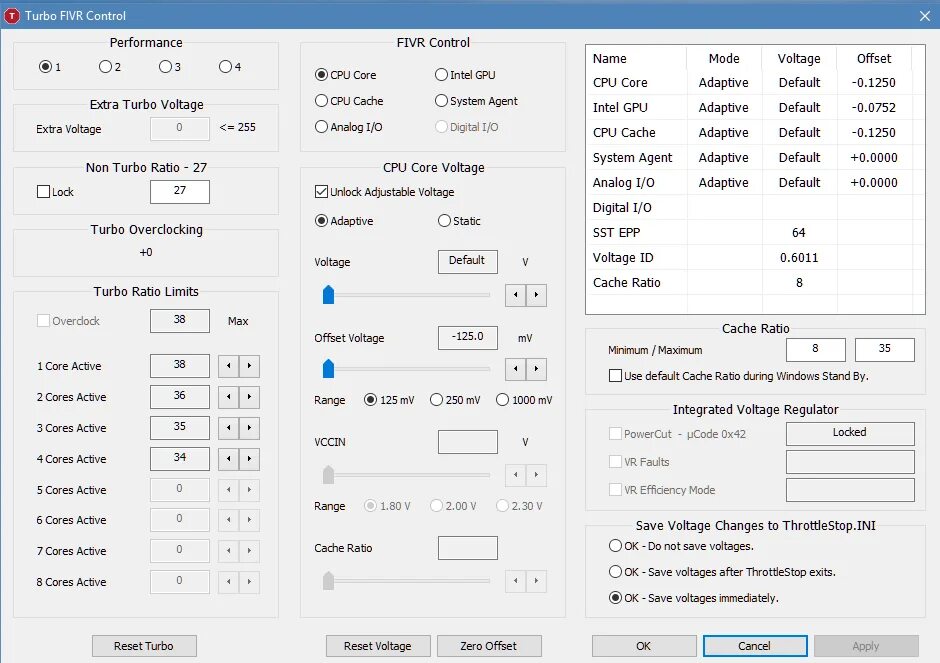This screenshot has height=663, width=940.
Task: Click the 2 Cores Active ratio field
Action: [x=180, y=397]
